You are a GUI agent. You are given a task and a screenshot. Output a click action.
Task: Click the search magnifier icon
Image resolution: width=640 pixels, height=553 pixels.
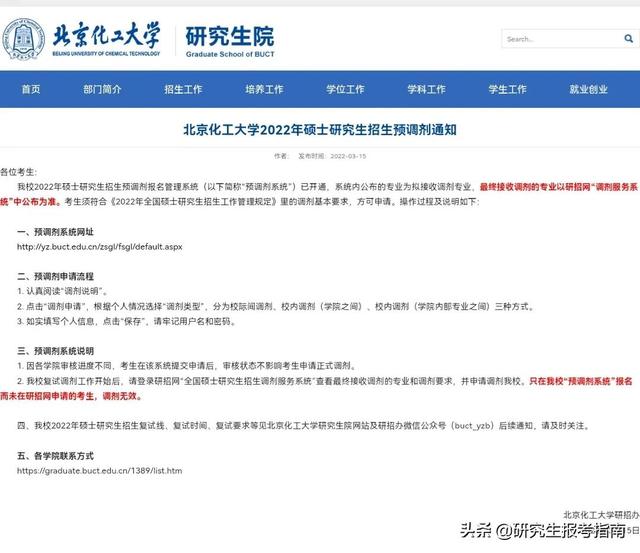point(628,39)
